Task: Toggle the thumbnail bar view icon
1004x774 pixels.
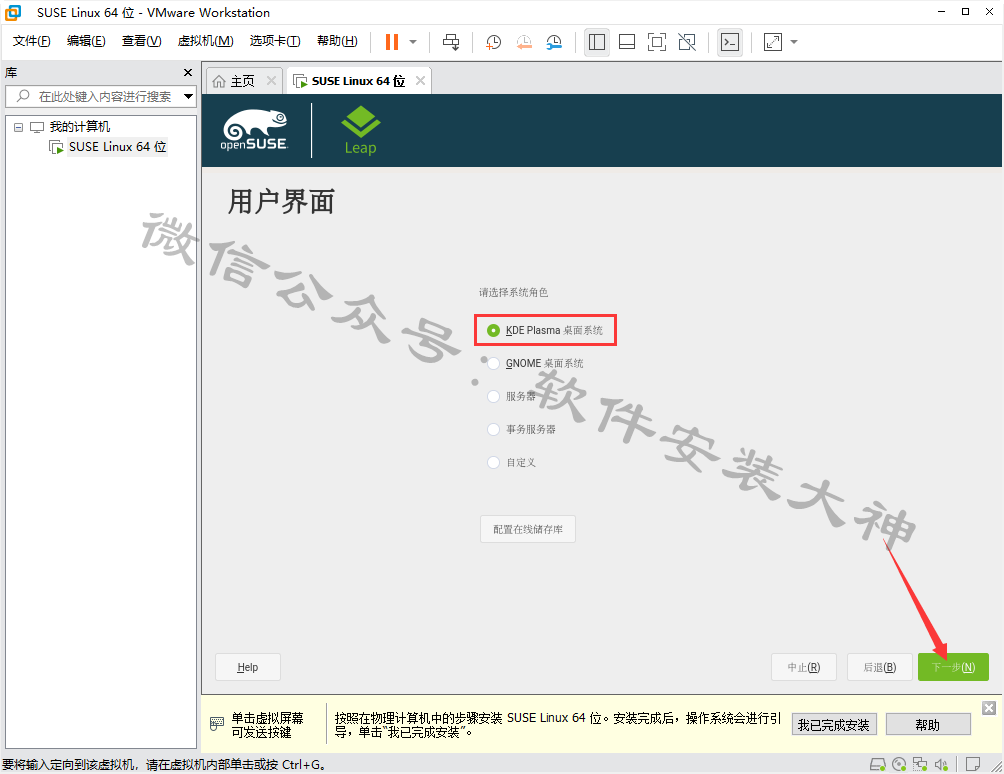Action: pos(627,42)
